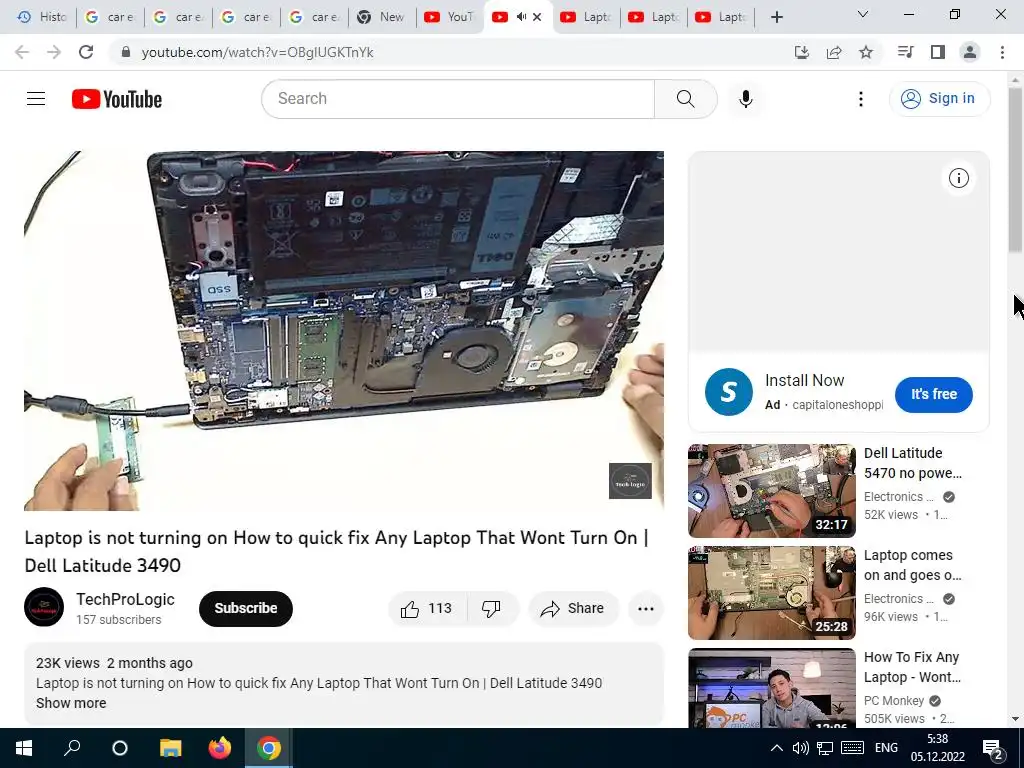Open a new browser tab

(776, 17)
